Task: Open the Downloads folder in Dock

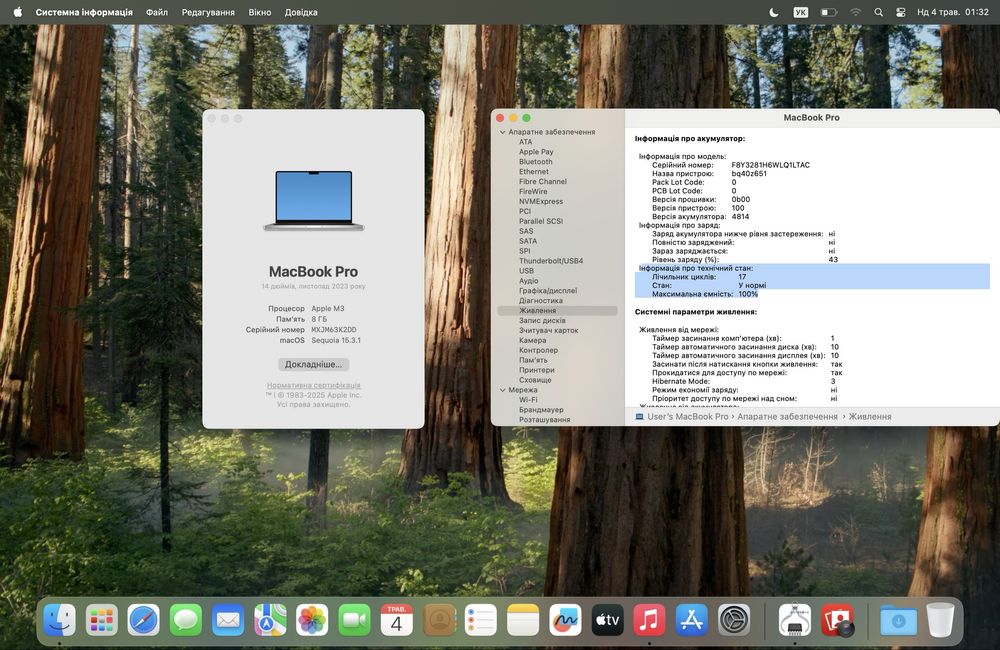Action: (x=898, y=619)
